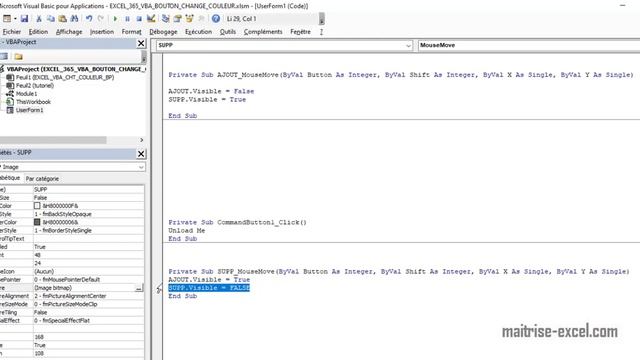This screenshot has height=360, width=640.
Task: Click the 0 - fmSpecialEffectFlat value
Action: 89,320
